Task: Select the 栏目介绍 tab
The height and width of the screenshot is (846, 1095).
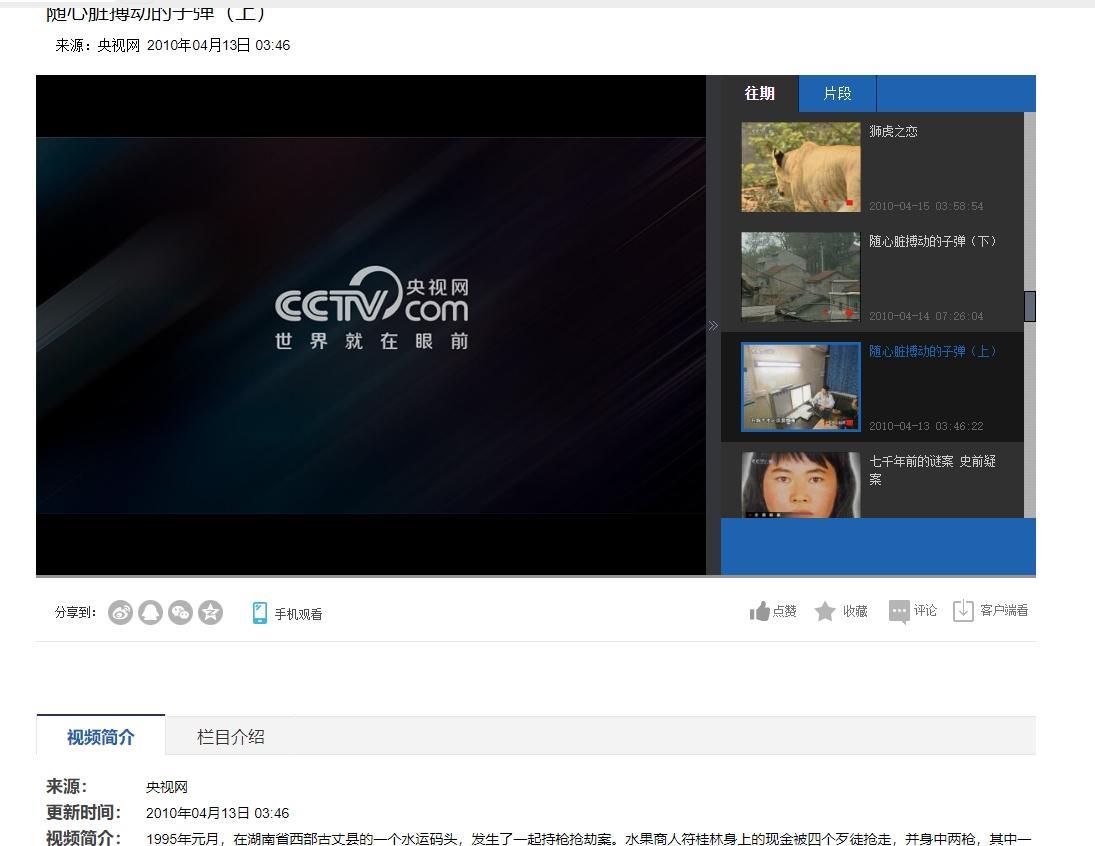Action: coord(230,736)
